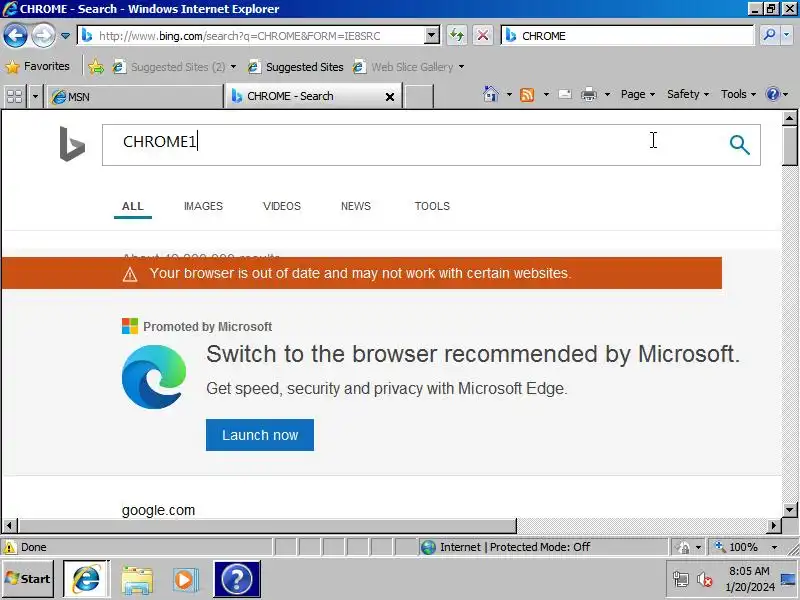The height and width of the screenshot is (600, 800).
Task: Expand the zoom level dropdown arrow
Action: (774, 547)
